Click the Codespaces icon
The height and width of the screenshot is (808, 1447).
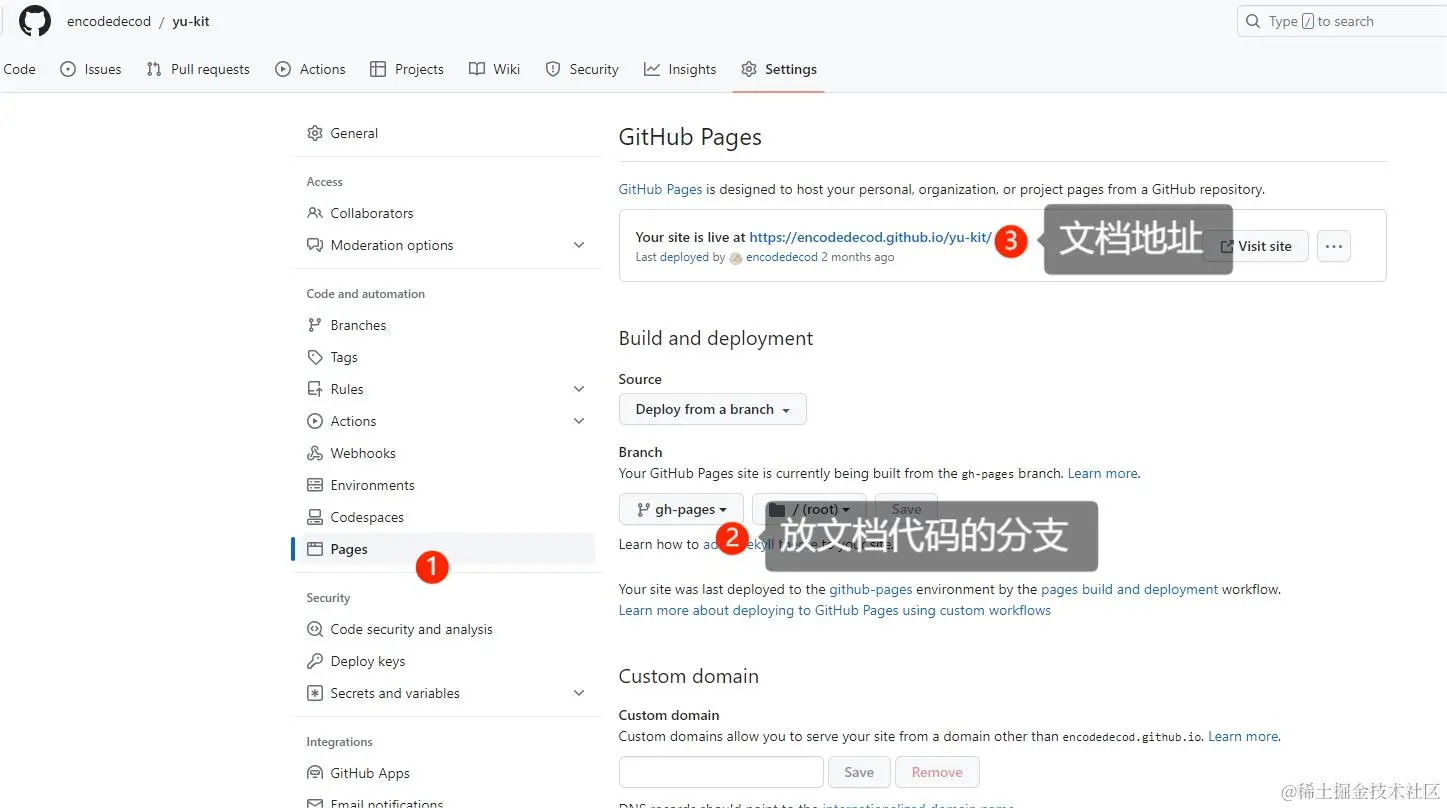[315, 517]
